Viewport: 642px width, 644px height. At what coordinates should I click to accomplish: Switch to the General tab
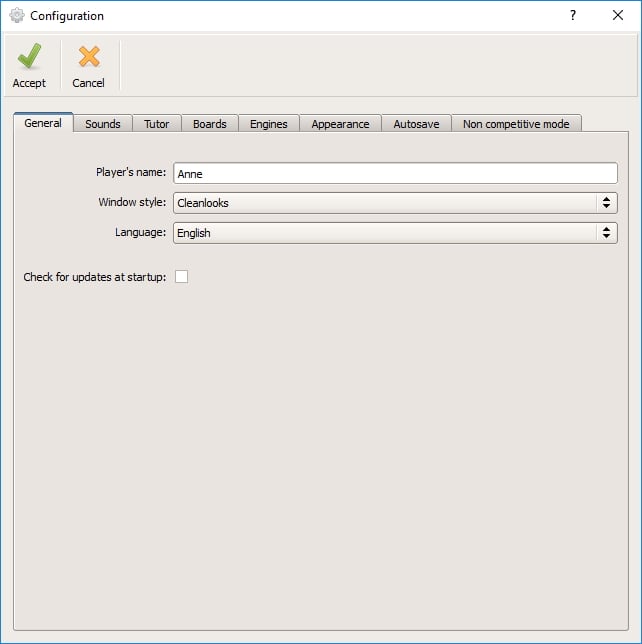(43, 123)
